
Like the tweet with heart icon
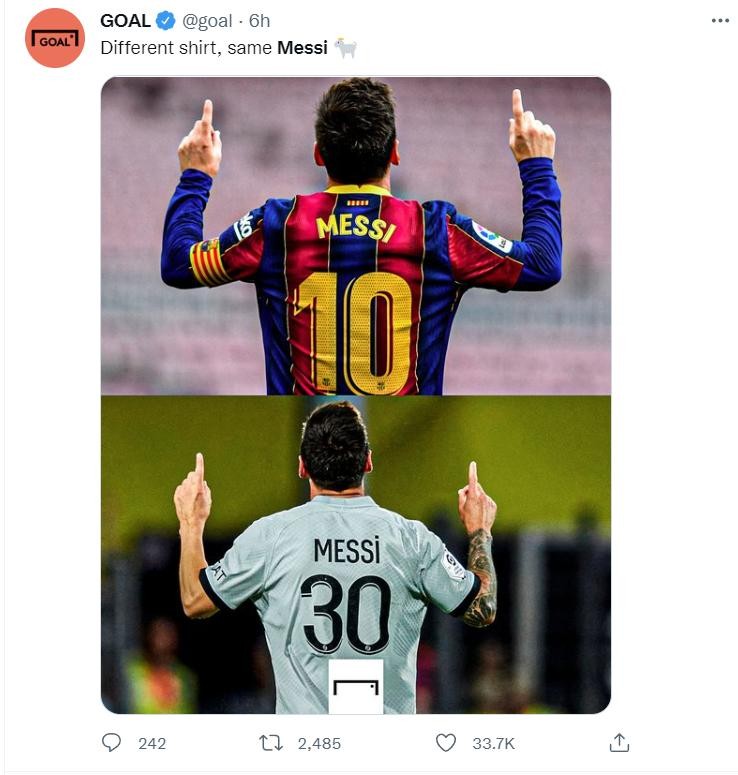coord(445,743)
